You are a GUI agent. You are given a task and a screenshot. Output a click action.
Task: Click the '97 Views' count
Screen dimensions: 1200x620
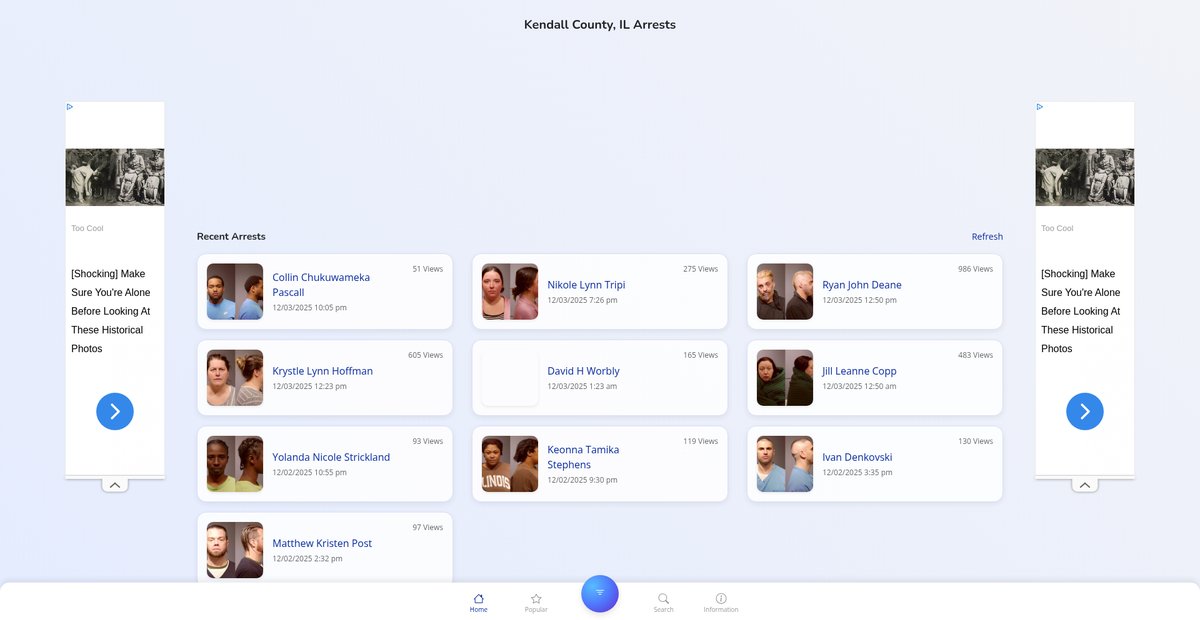click(428, 527)
